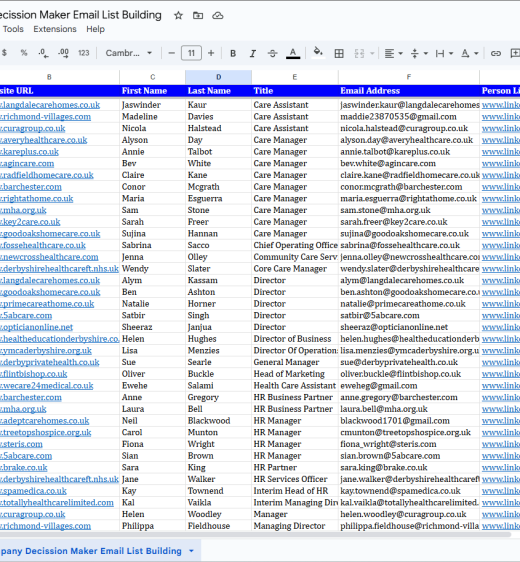Check the cloud save status icon
The width and height of the screenshot is (520, 562).
pyautogui.click(x=218, y=15)
